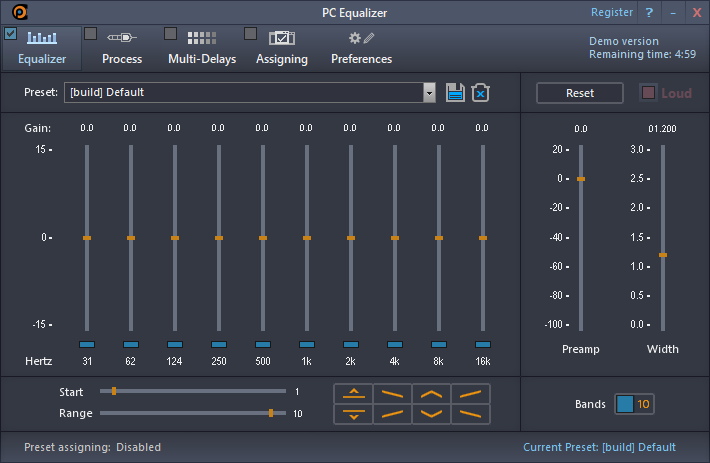Screen dimensions: 710x463
Task: Save the current preset with floppy icon
Action: point(455,92)
